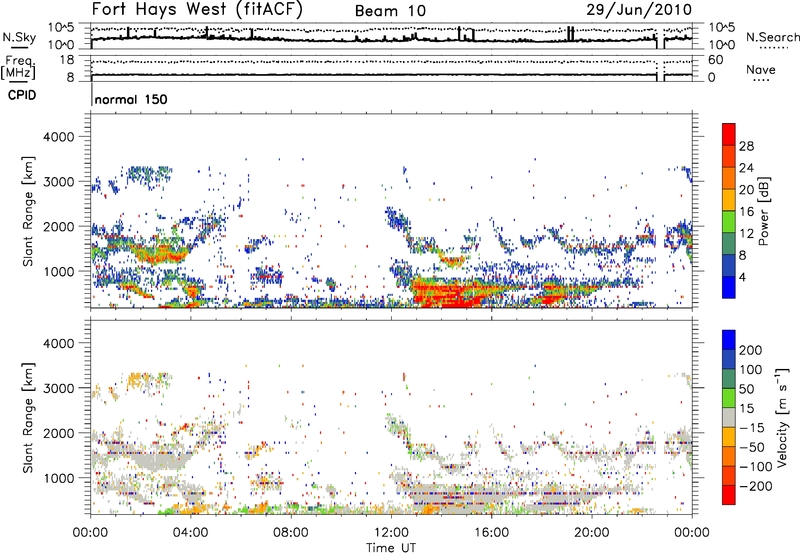Click the lowest blue segment of power colorbar
The image size is (800, 554).
coord(729,287)
